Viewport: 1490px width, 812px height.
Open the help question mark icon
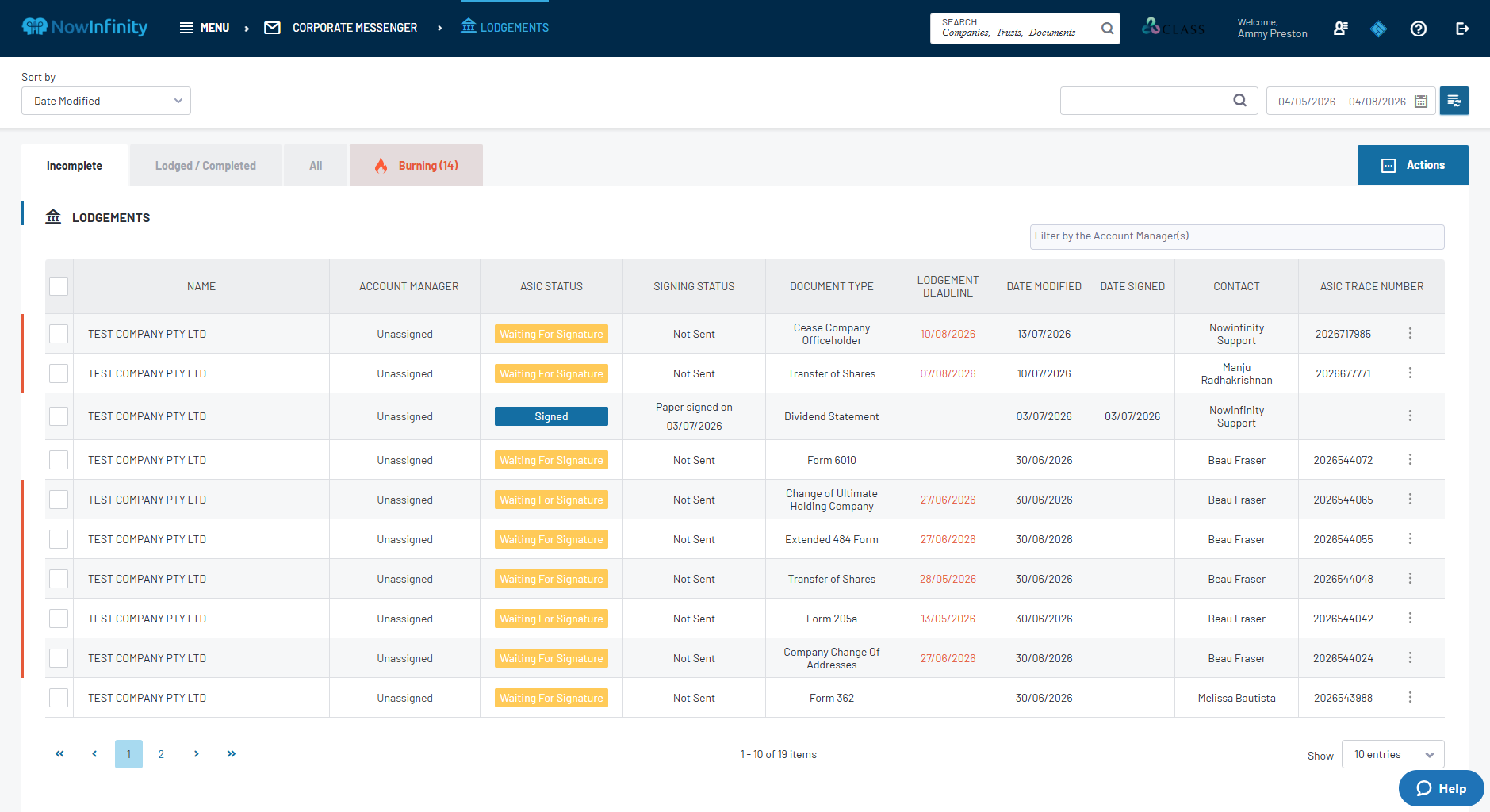click(x=1419, y=29)
